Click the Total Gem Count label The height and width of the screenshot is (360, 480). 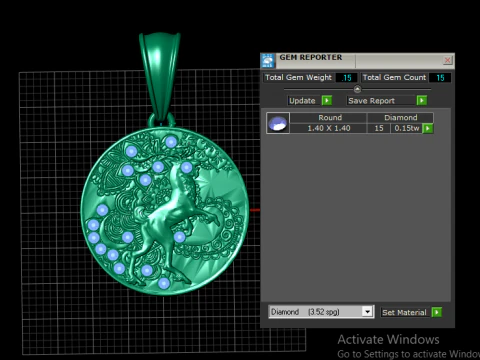394,77
